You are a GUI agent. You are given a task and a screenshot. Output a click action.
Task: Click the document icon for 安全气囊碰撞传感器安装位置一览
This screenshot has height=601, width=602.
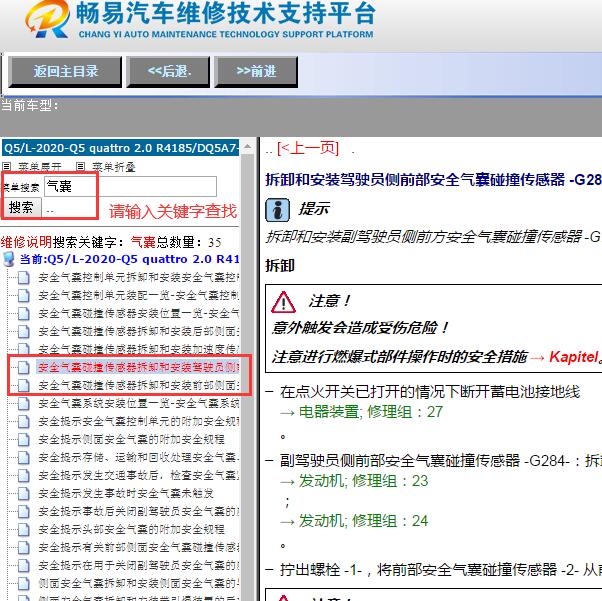pos(24,314)
